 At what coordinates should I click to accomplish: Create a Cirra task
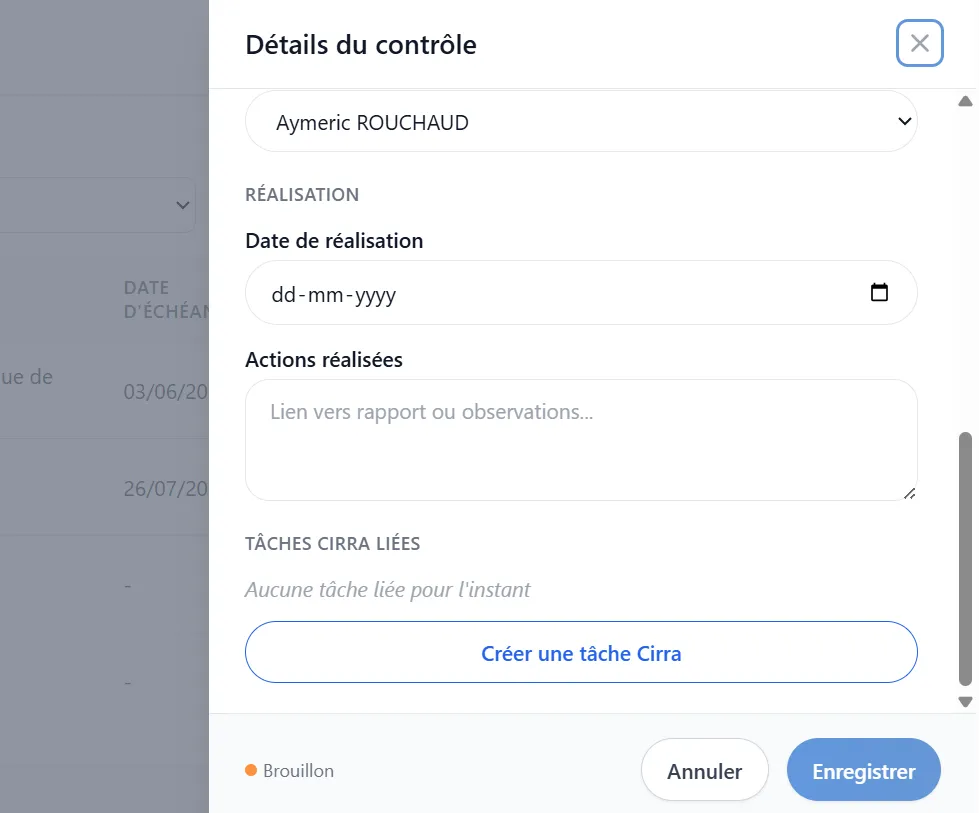point(581,653)
